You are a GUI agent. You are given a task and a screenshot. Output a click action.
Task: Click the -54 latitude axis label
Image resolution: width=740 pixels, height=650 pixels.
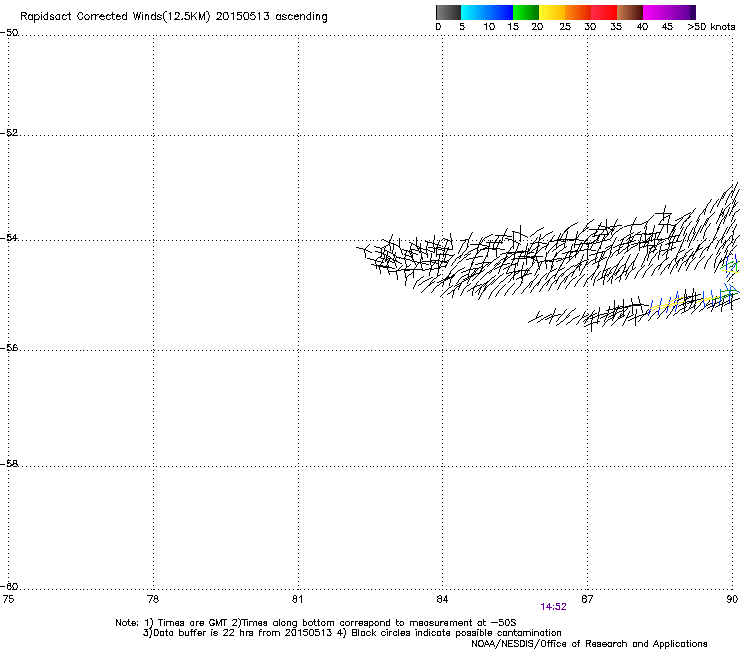tap(9, 237)
